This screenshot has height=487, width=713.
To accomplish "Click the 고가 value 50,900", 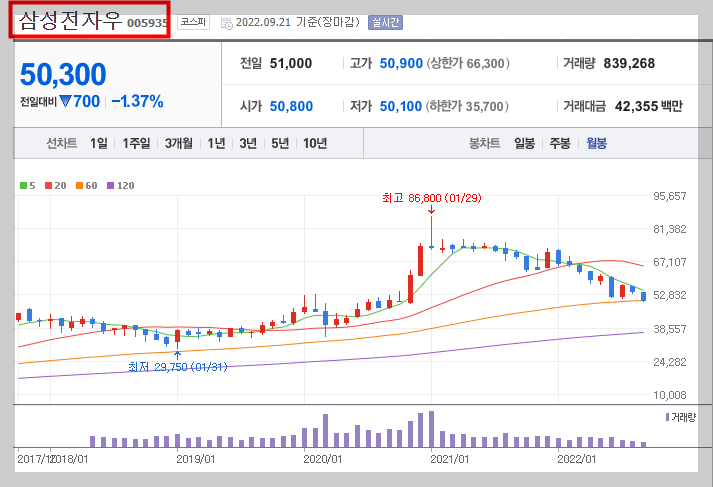I will click(401, 63).
